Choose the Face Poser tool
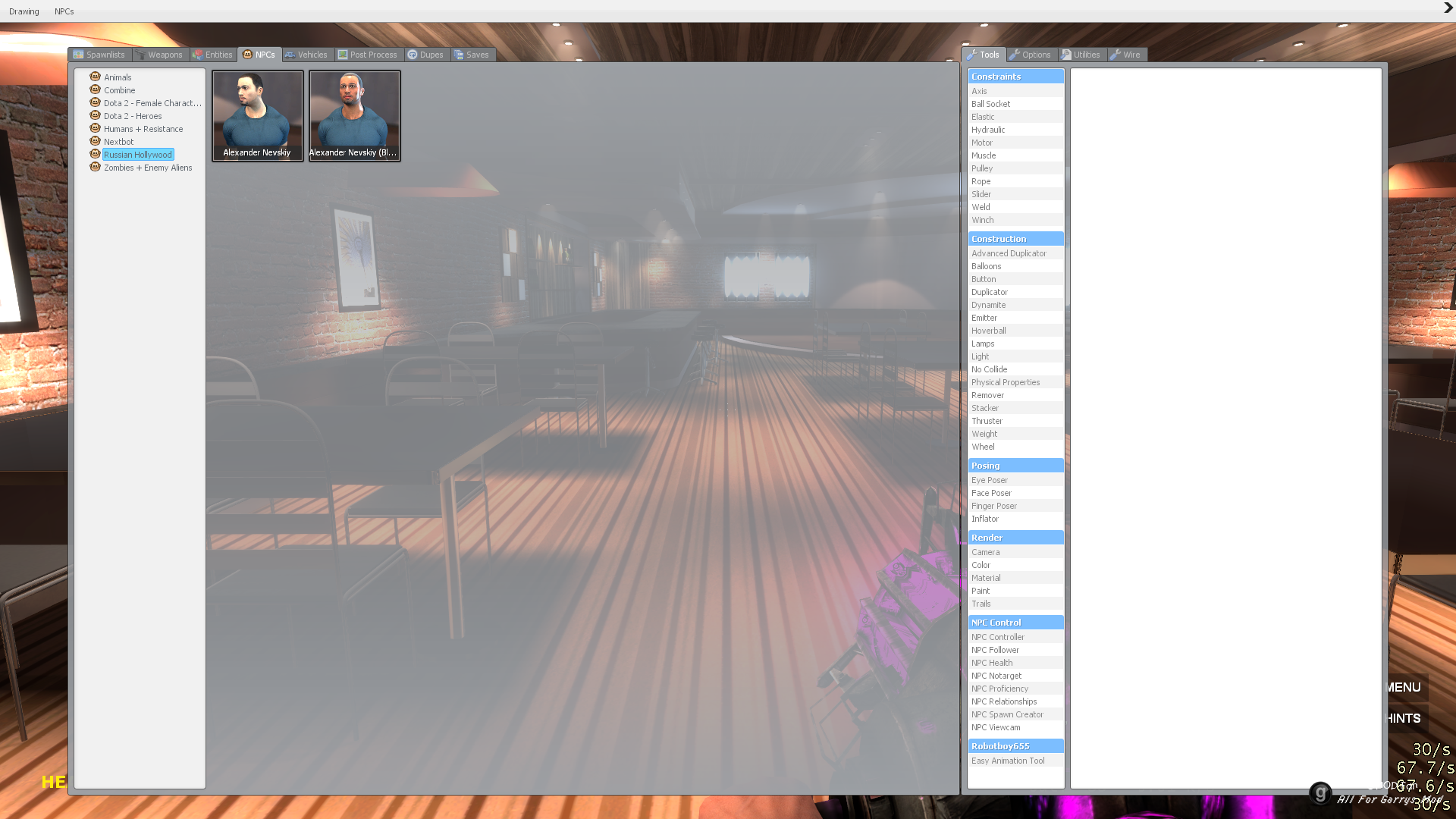The height and width of the screenshot is (819, 1456). [x=1015, y=493]
